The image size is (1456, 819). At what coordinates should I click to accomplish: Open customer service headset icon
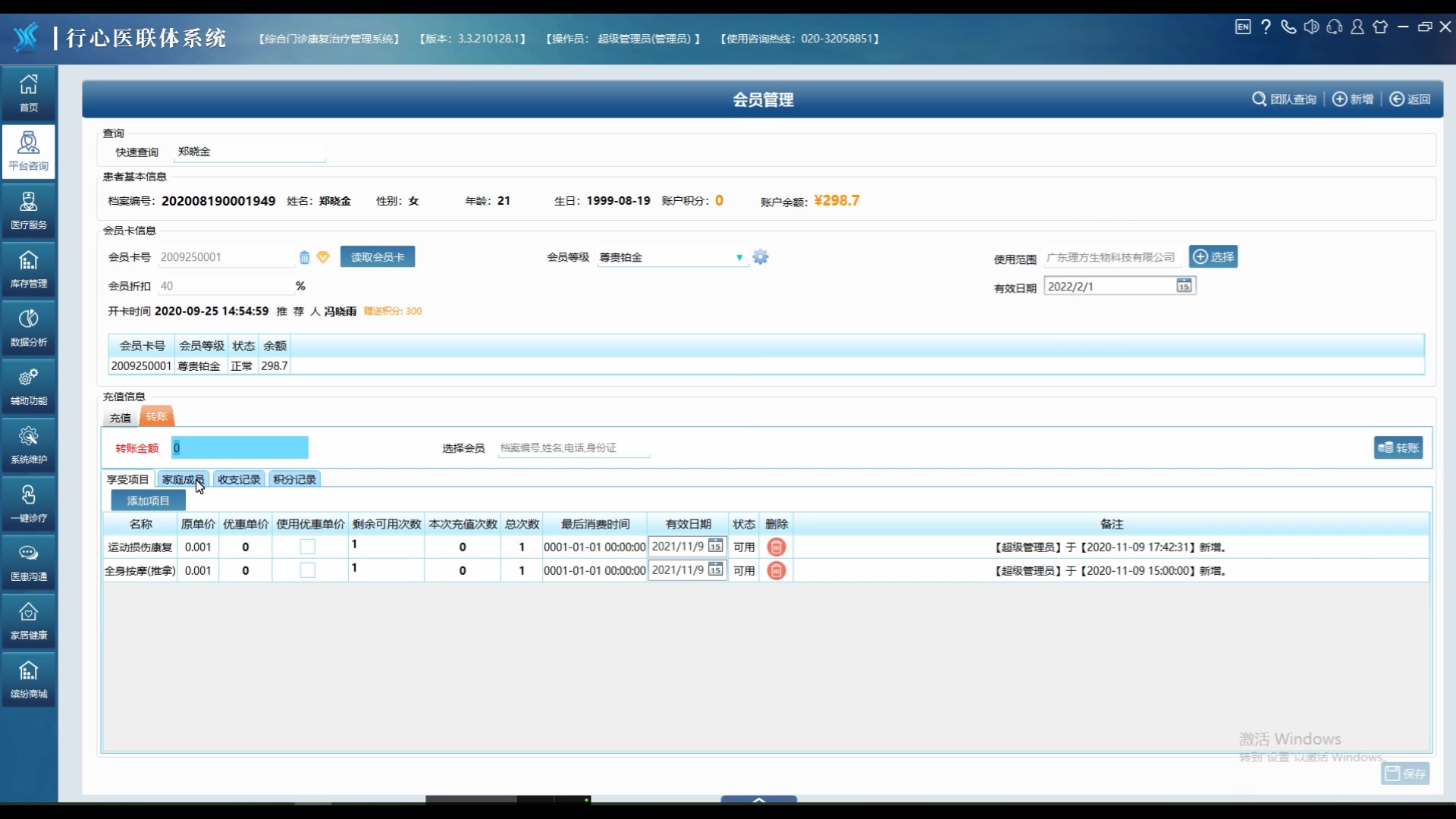pyautogui.click(x=1335, y=27)
